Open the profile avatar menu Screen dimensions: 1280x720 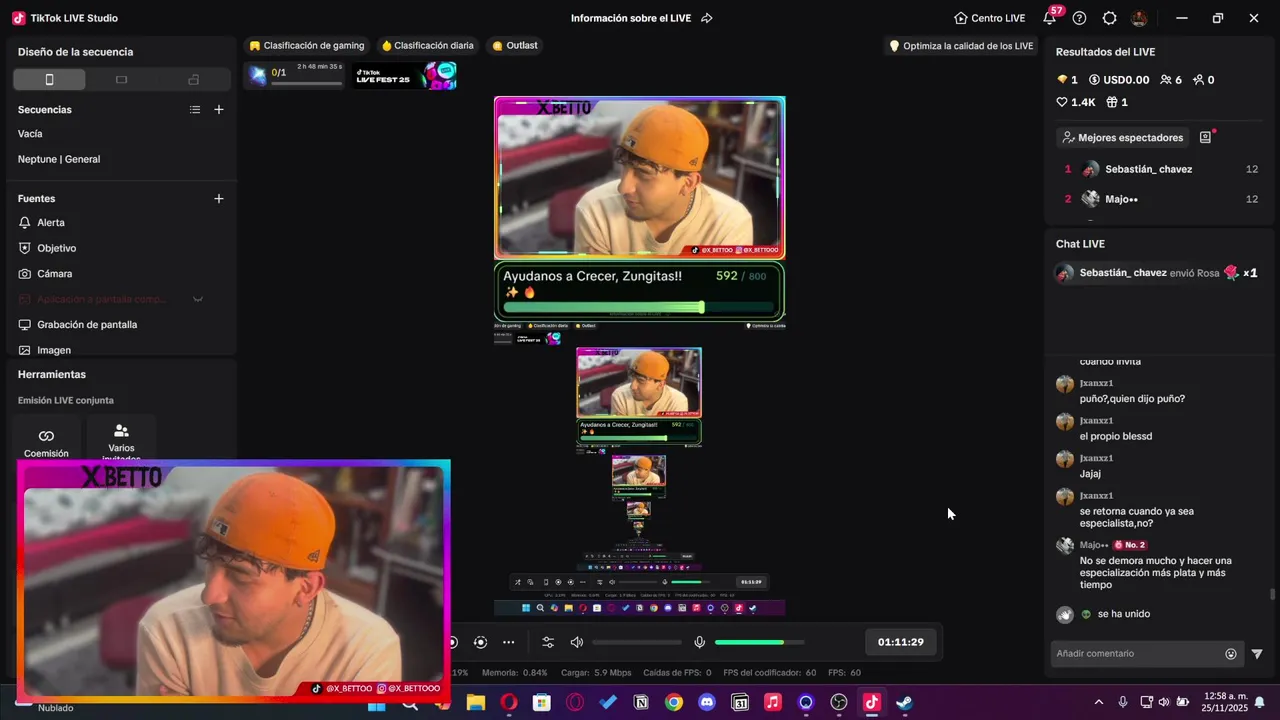tap(1139, 18)
